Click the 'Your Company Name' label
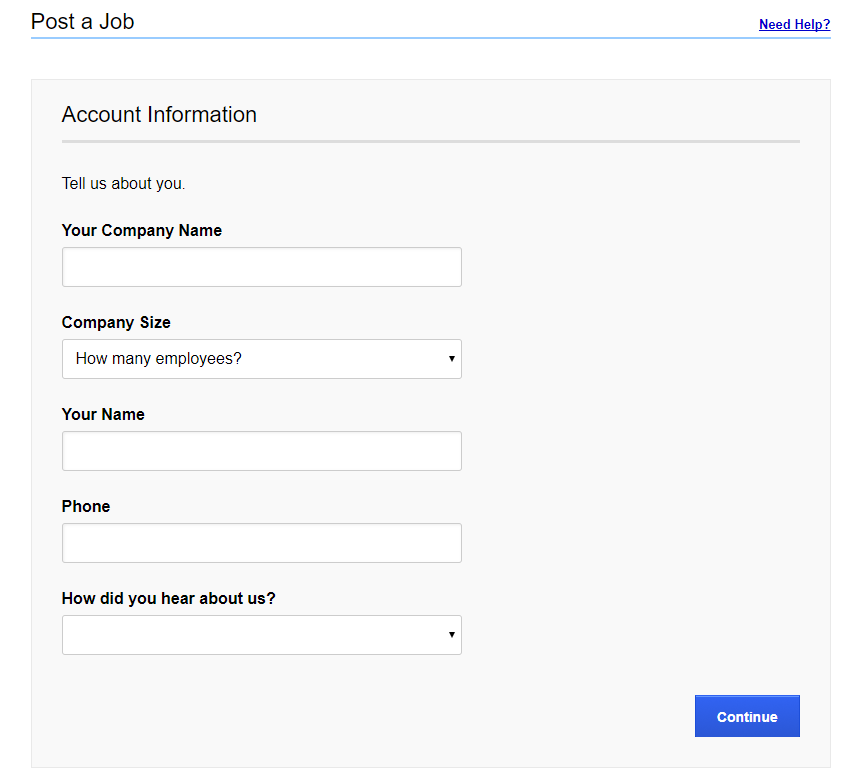858x780 pixels. tap(142, 230)
